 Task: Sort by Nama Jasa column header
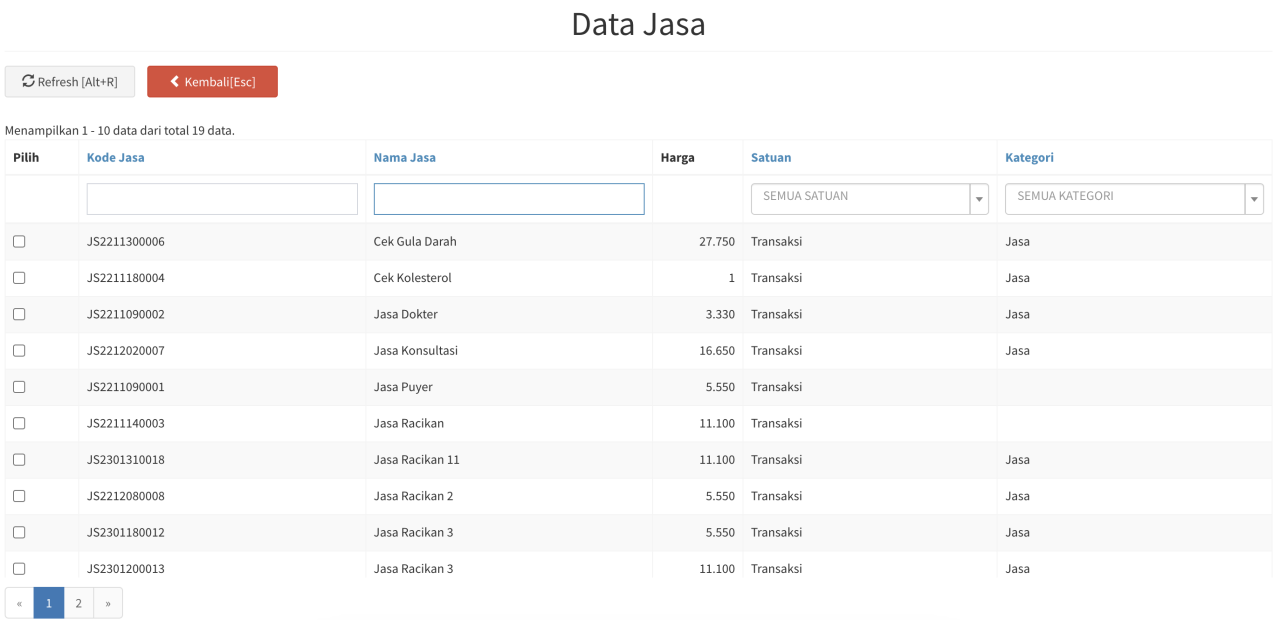coord(405,157)
